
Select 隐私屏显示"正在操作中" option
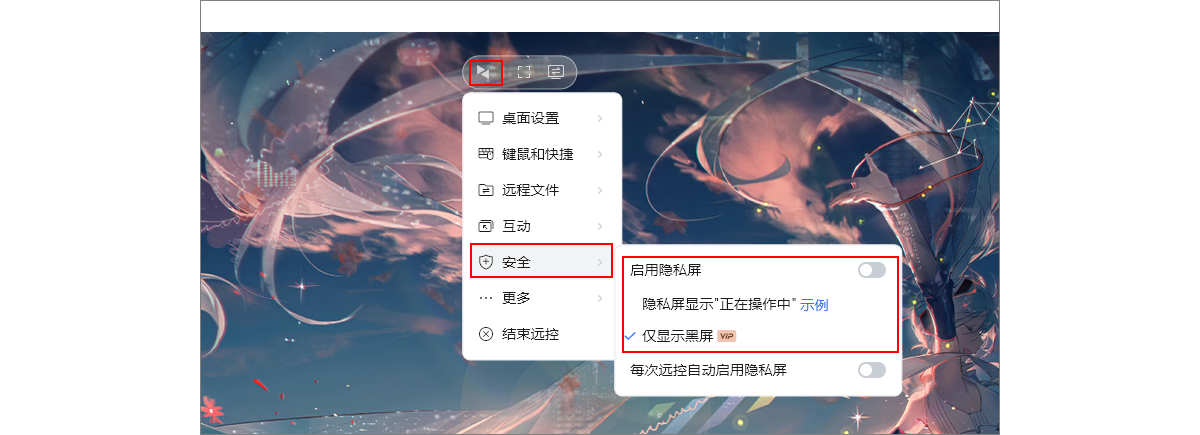718,304
